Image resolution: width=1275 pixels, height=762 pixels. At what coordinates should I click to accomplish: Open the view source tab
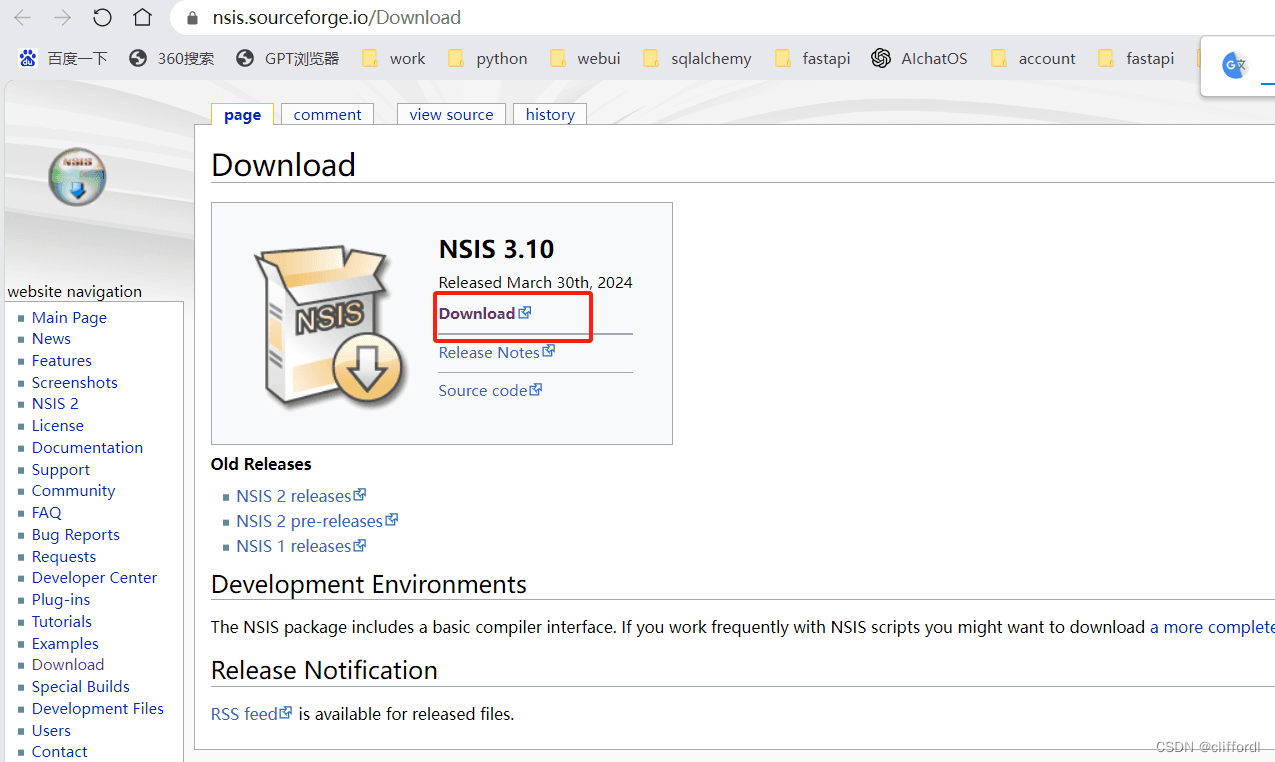451,114
